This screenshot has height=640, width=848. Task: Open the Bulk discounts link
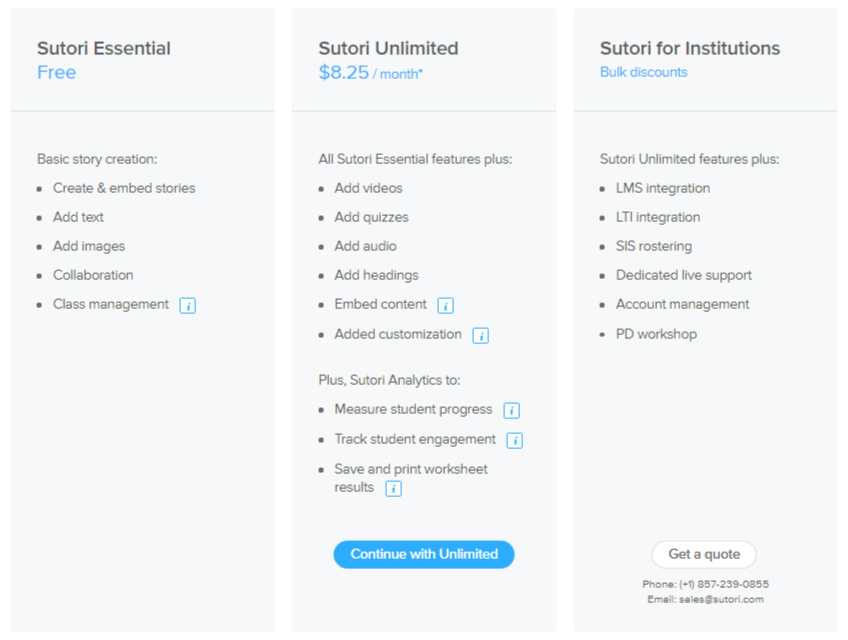643,72
